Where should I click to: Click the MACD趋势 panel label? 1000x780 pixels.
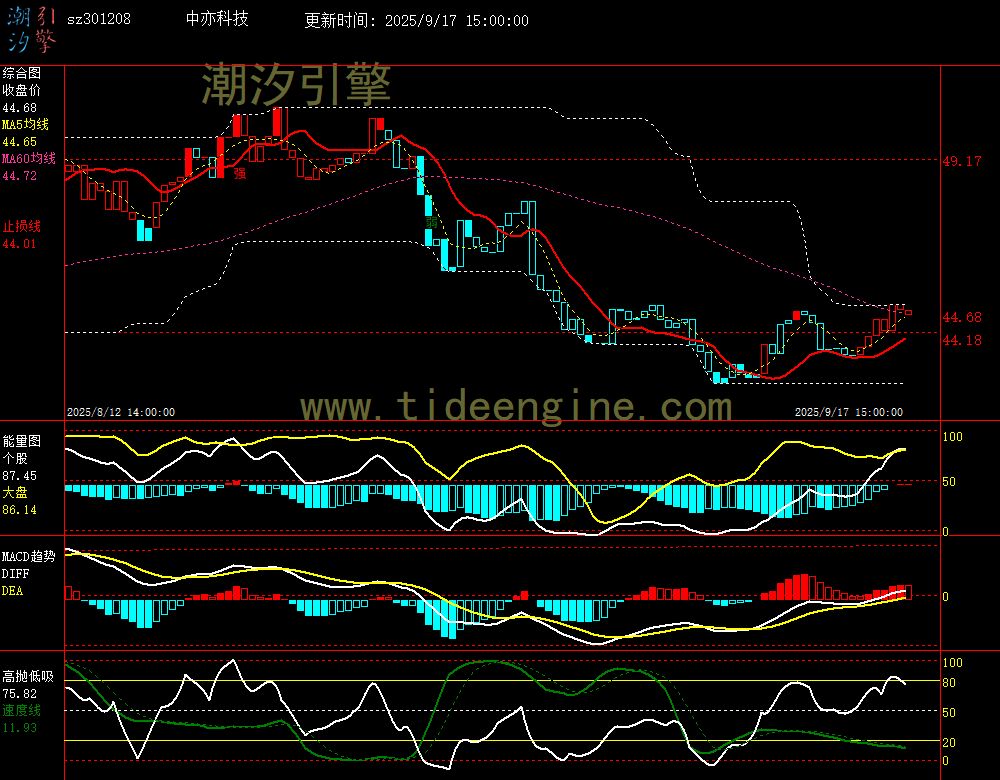click(29, 557)
